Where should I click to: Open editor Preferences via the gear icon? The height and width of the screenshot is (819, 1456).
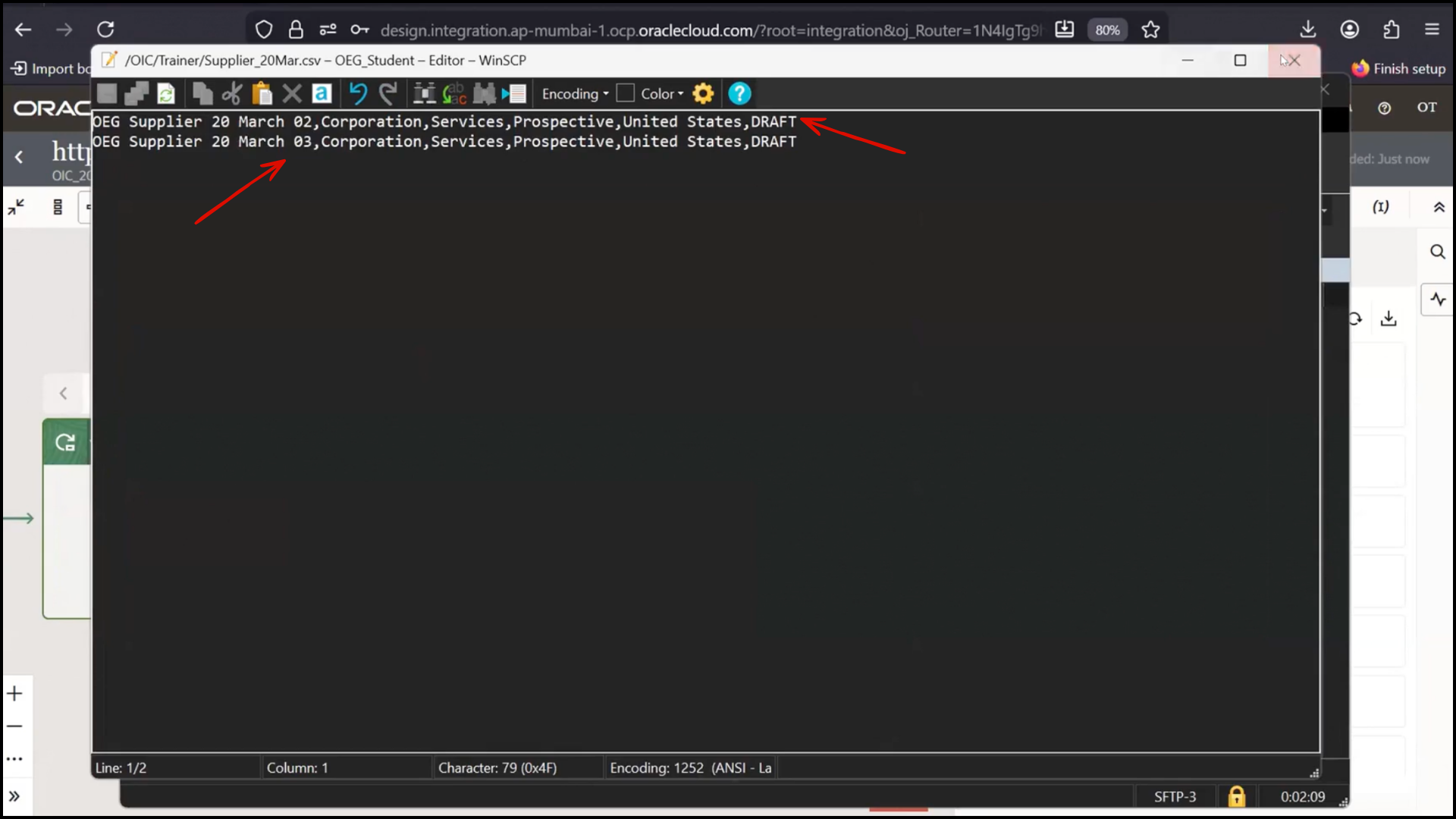pos(703,93)
